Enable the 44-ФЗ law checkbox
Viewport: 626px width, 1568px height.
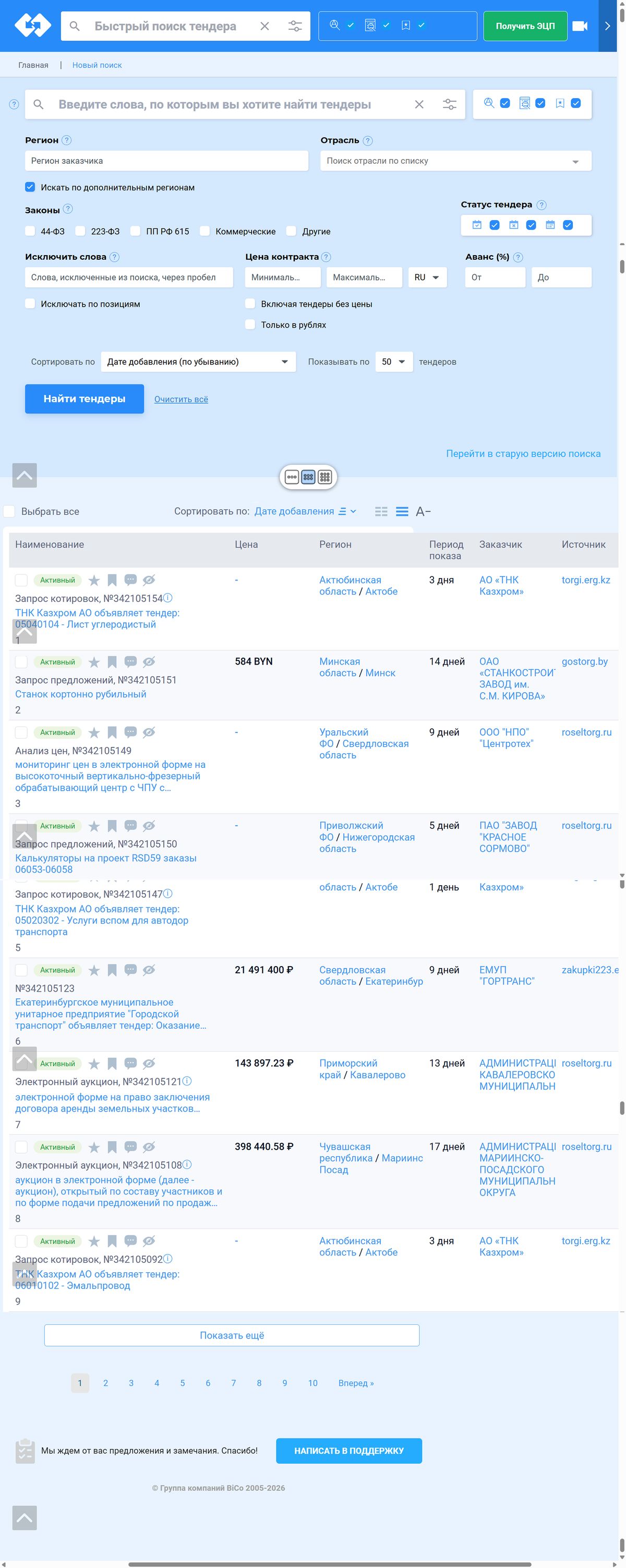30,231
